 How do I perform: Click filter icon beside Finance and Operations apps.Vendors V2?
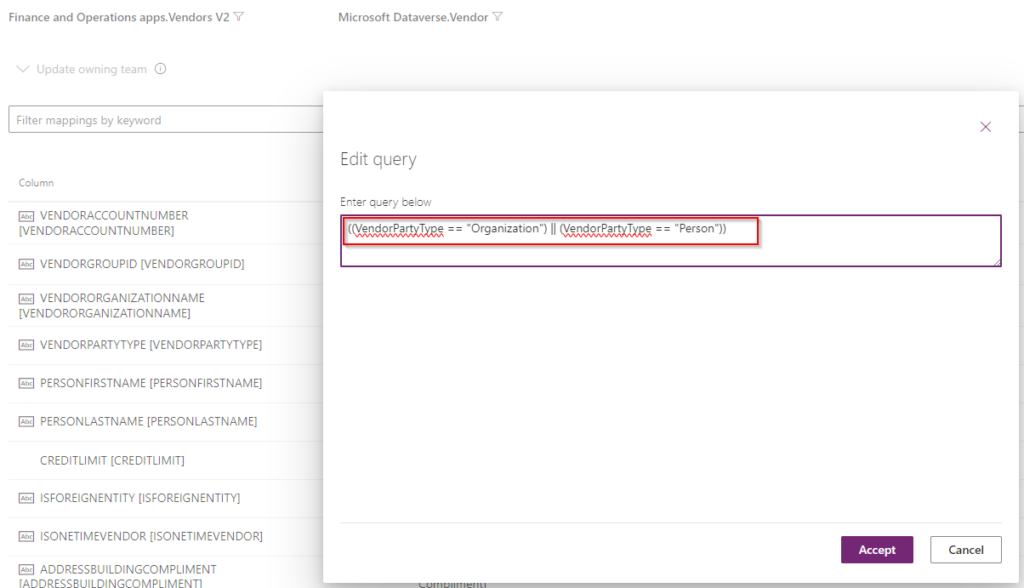pyautogui.click(x=239, y=16)
